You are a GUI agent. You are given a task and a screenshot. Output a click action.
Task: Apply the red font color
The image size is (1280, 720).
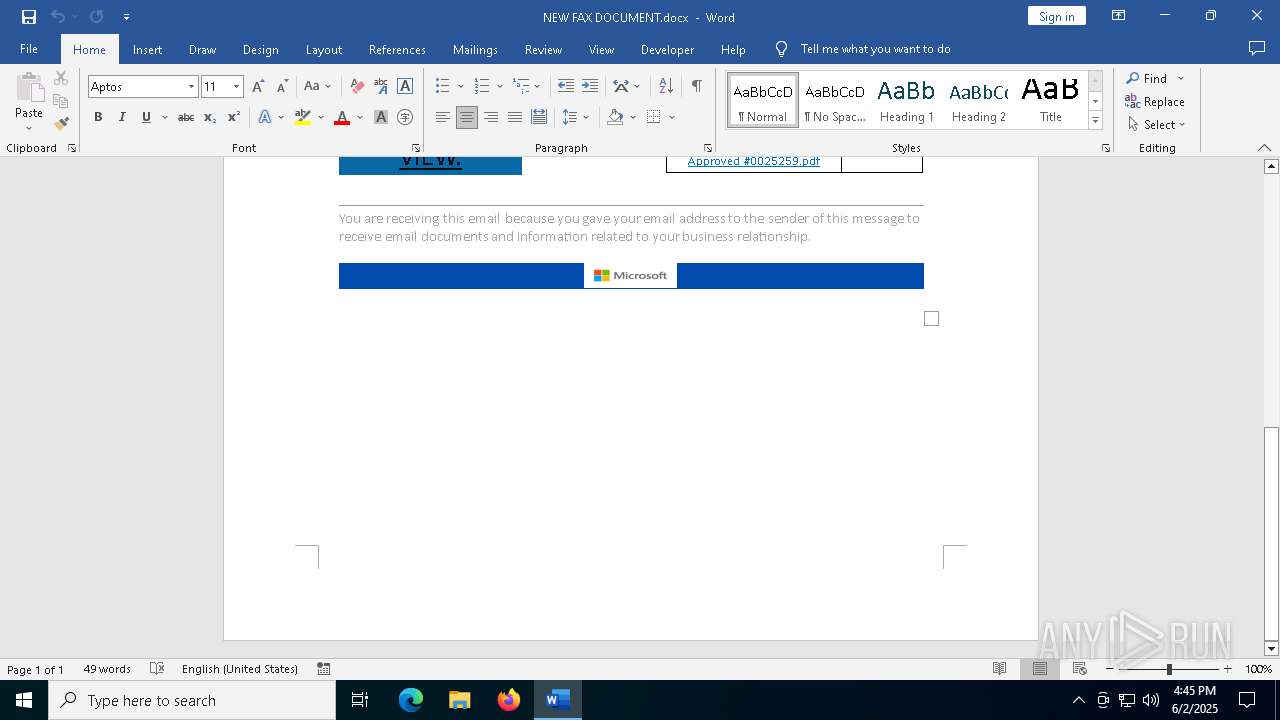coord(342,117)
